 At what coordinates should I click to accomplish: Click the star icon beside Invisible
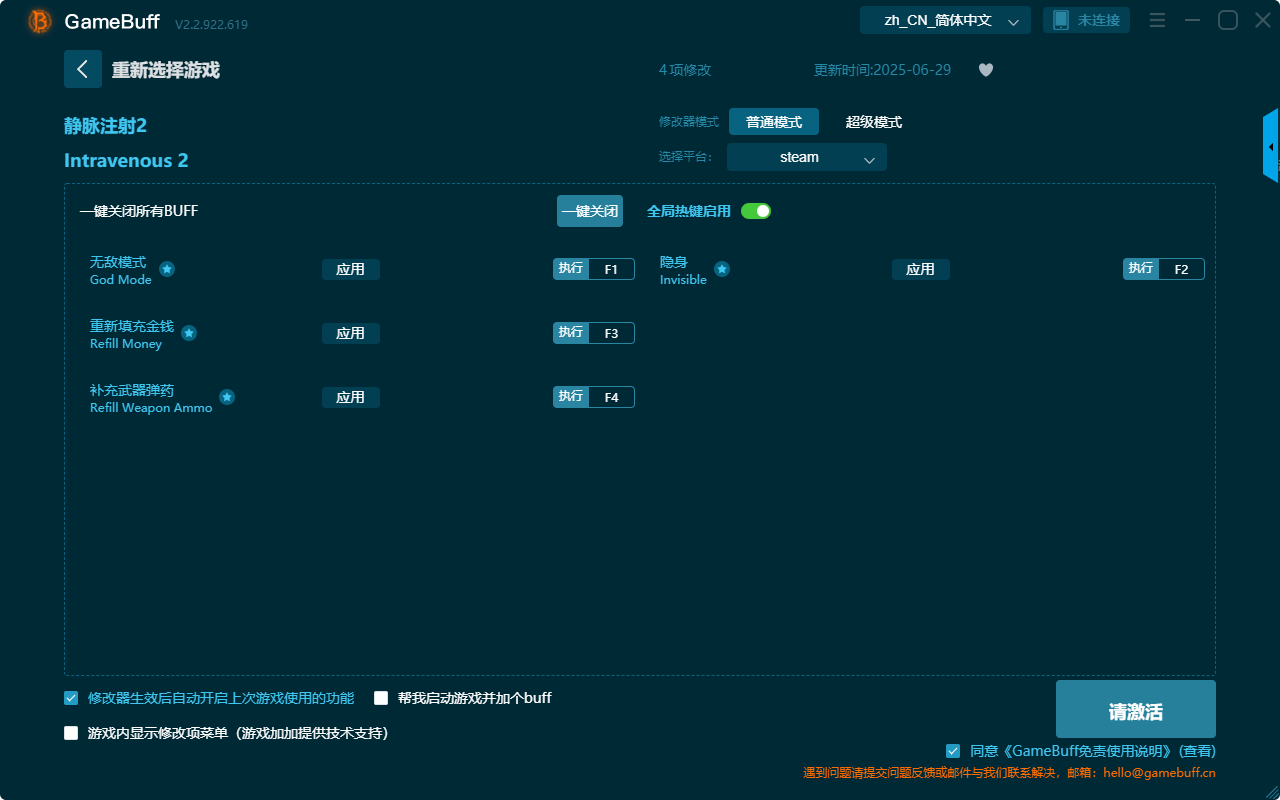[722, 269]
